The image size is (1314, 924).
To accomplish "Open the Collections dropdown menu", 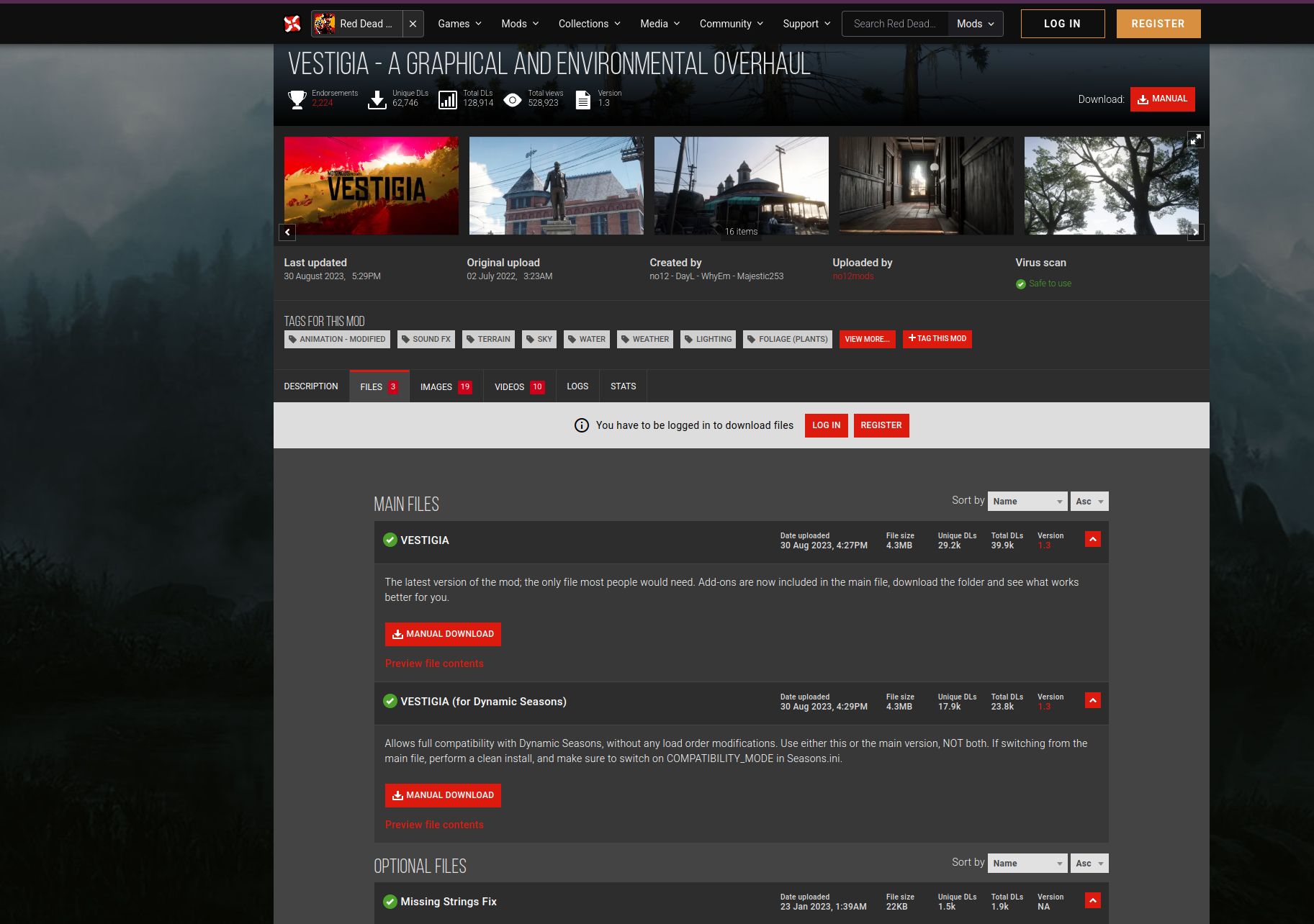I will (589, 24).
